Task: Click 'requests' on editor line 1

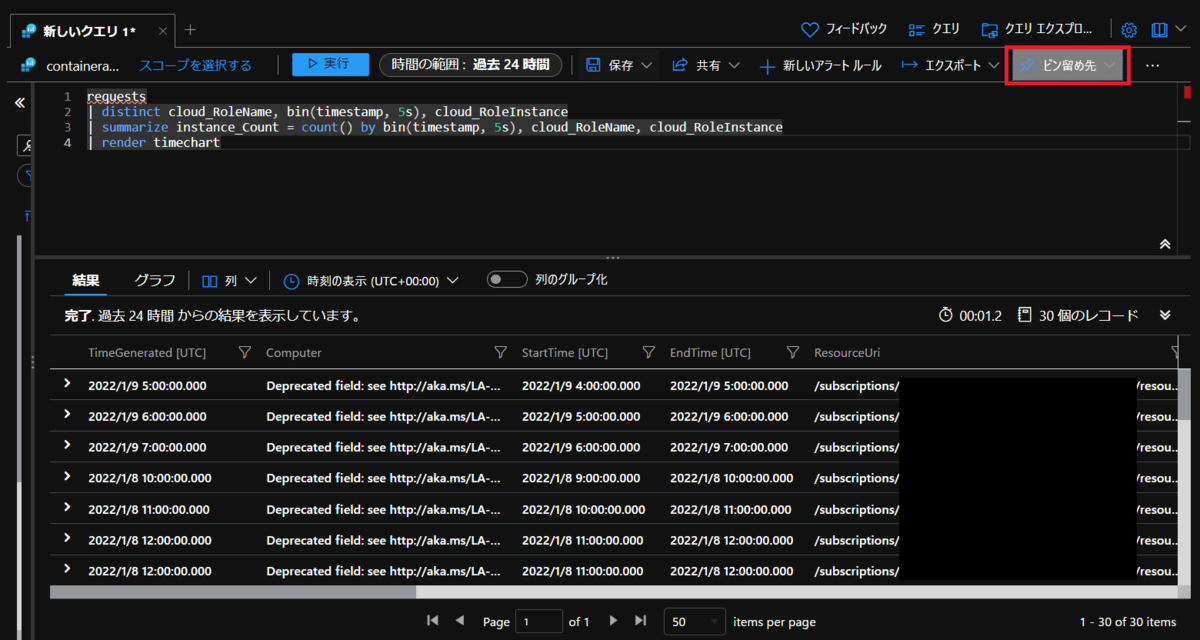Action: click(116, 97)
